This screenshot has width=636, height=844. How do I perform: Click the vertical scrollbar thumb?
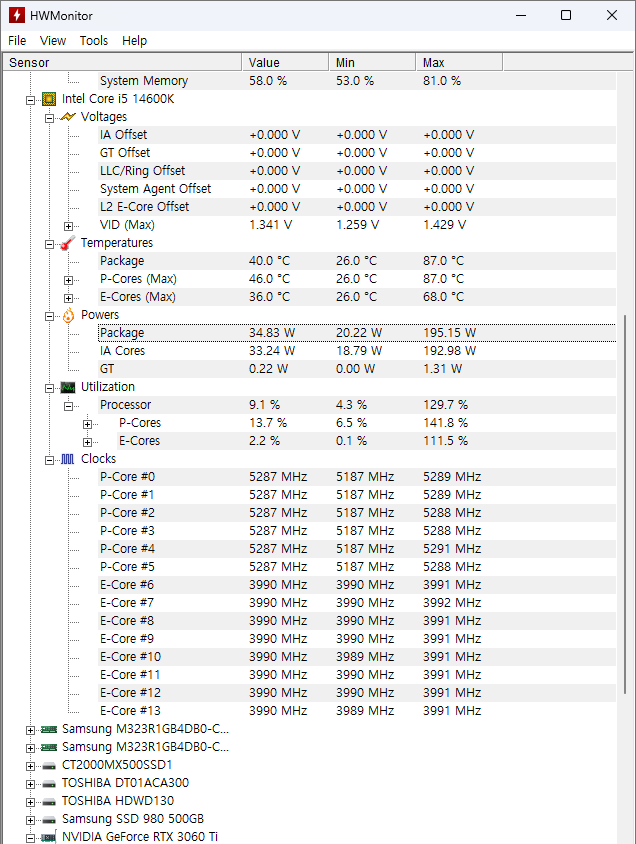coord(625,504)
